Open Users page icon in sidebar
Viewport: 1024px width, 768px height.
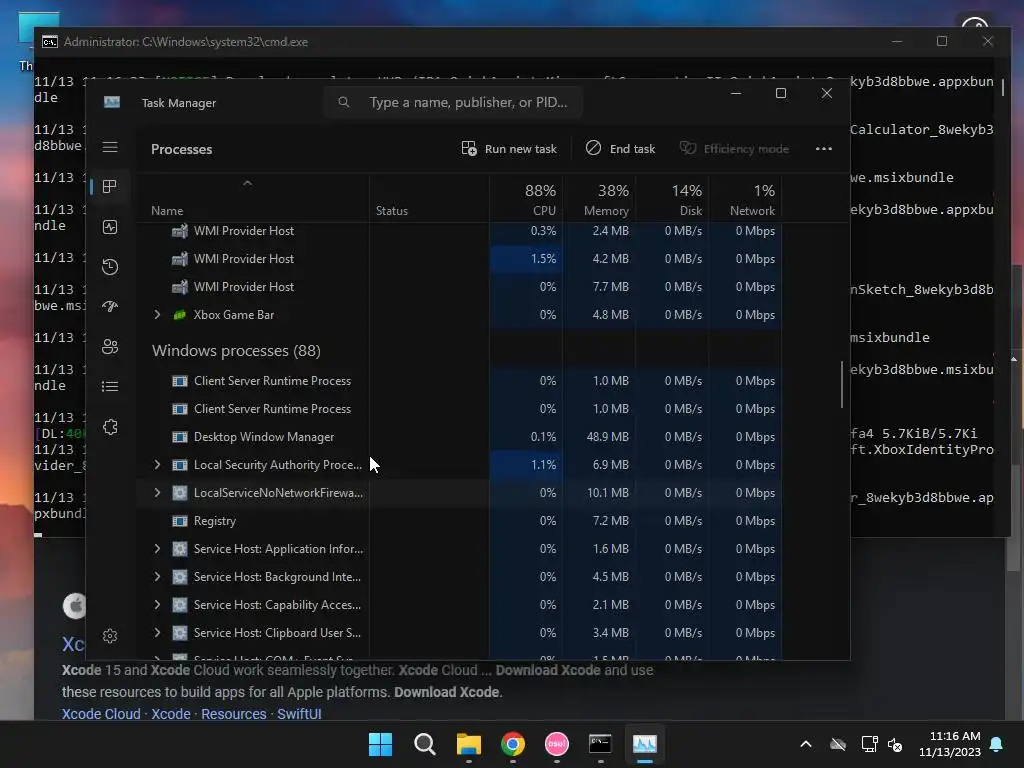[110, 347]
